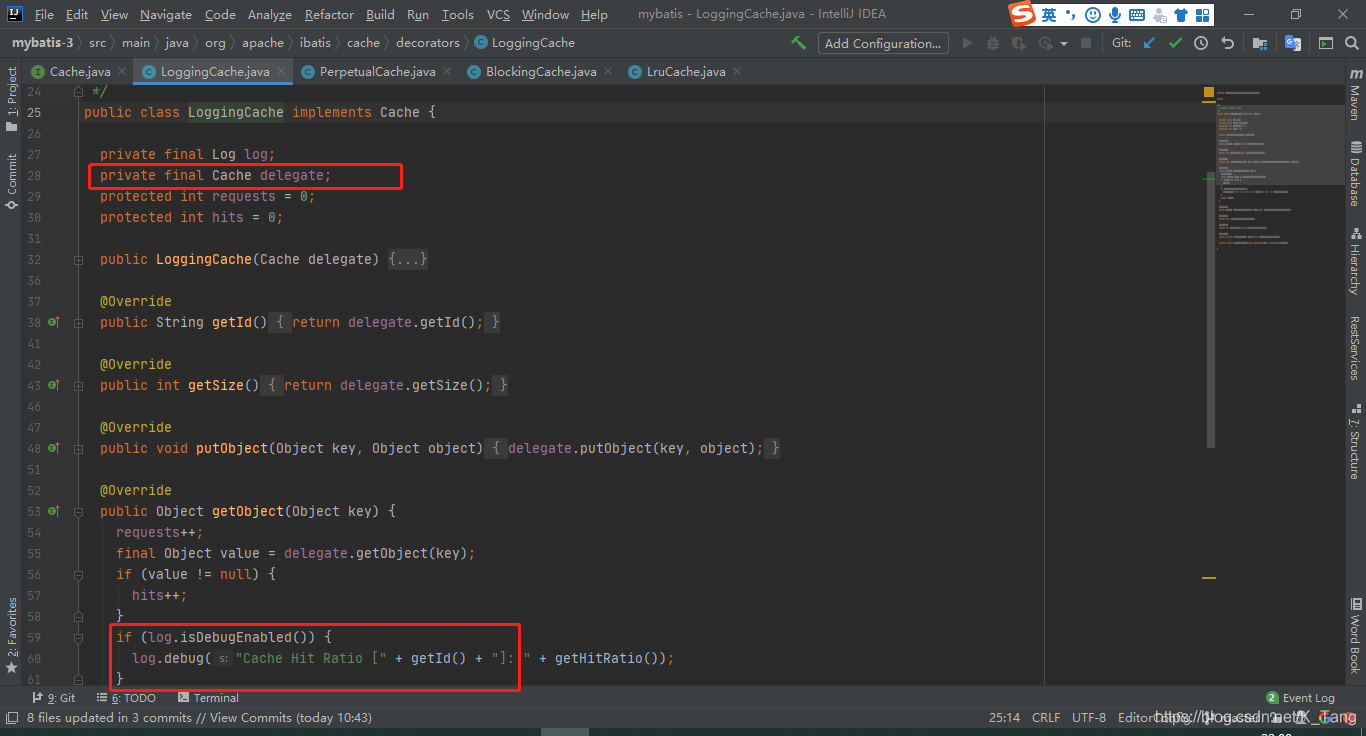Click the Git Commit checkmark icon
The width and height of the screenshot is (1366, 736).
click(1175, 43)
